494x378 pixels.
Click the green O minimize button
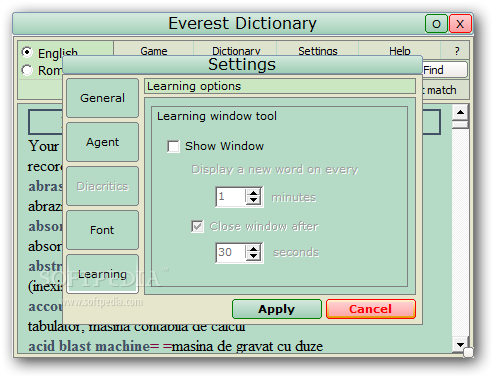(x=436, y=24)
